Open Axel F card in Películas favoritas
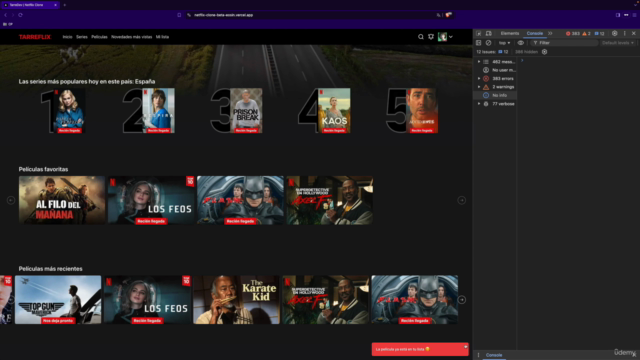640x360 pixels. [x=329, y=200]
